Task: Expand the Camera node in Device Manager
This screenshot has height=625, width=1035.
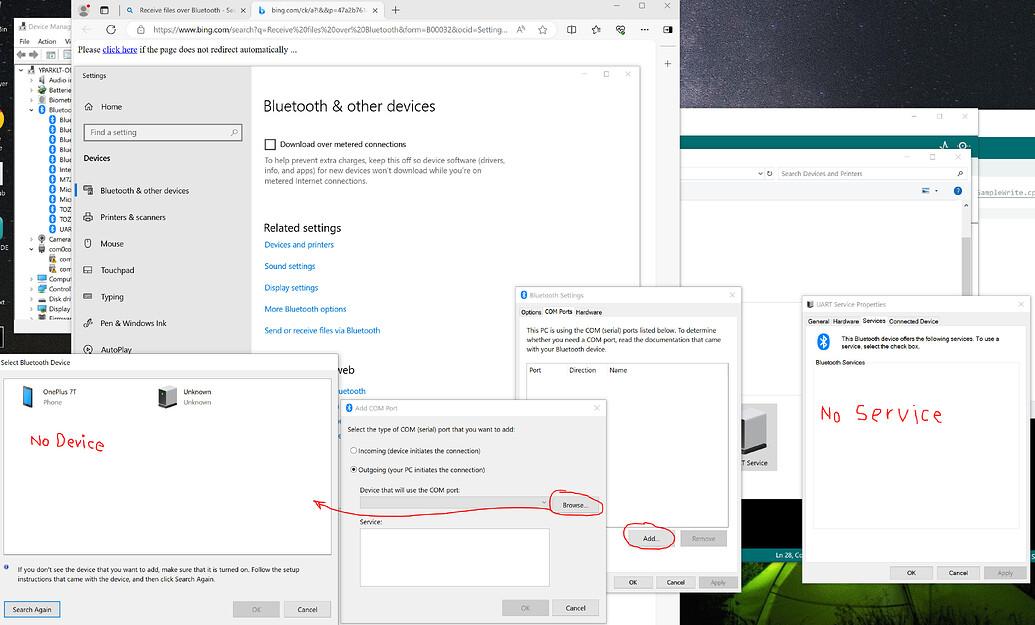Action: 30,239
